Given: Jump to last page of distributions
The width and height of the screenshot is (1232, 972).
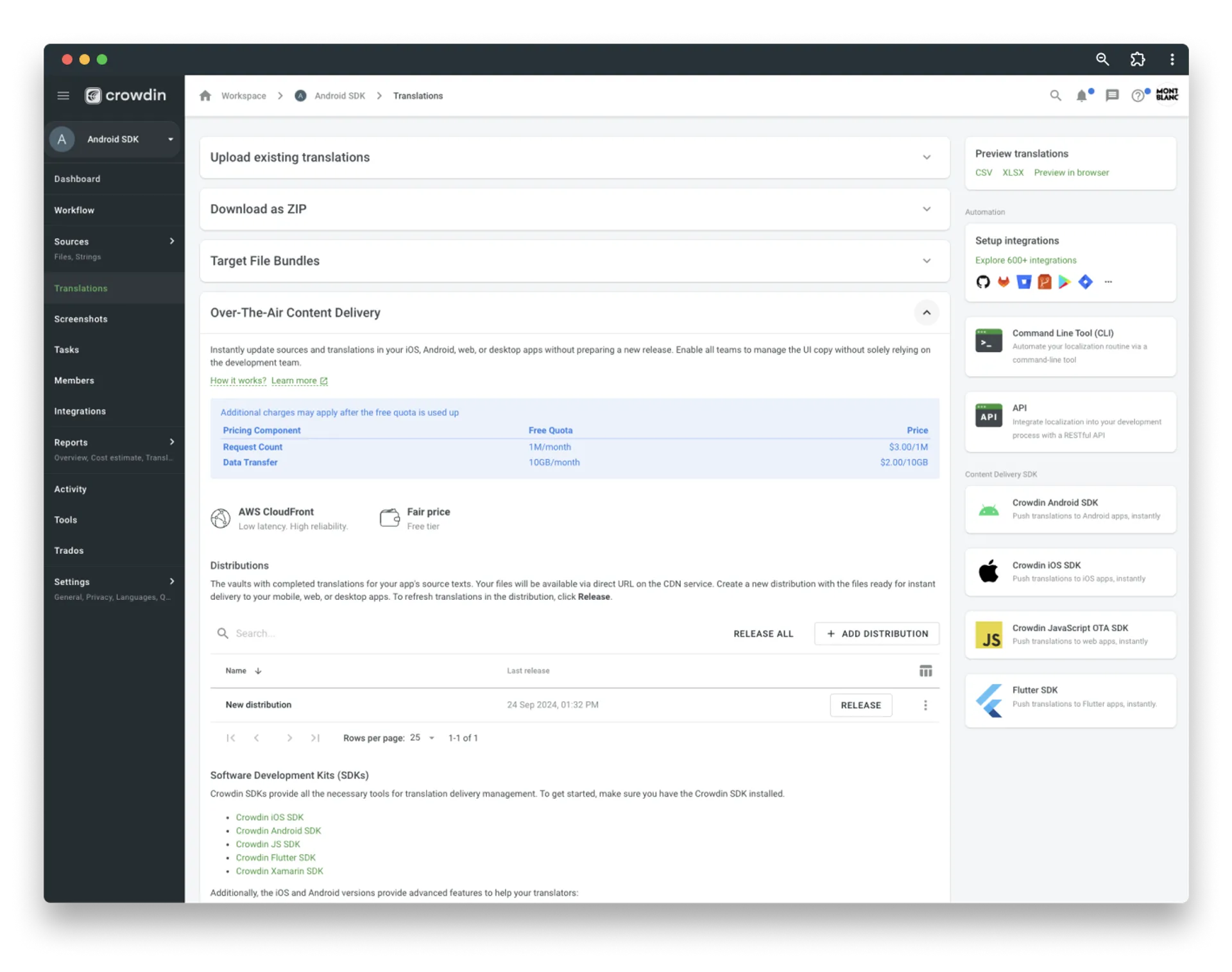Looking at the screenshot, I should pyautogui.click(x=315, y=738).
